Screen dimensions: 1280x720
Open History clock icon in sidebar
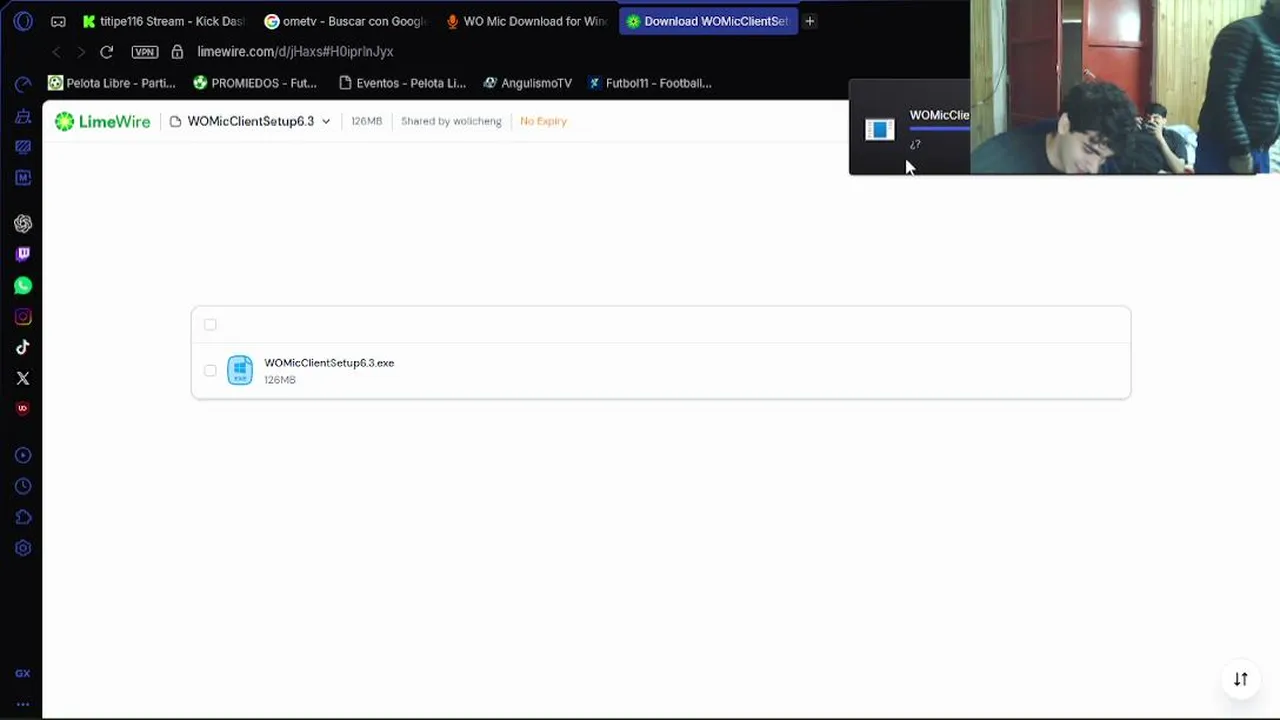point(23,486)
